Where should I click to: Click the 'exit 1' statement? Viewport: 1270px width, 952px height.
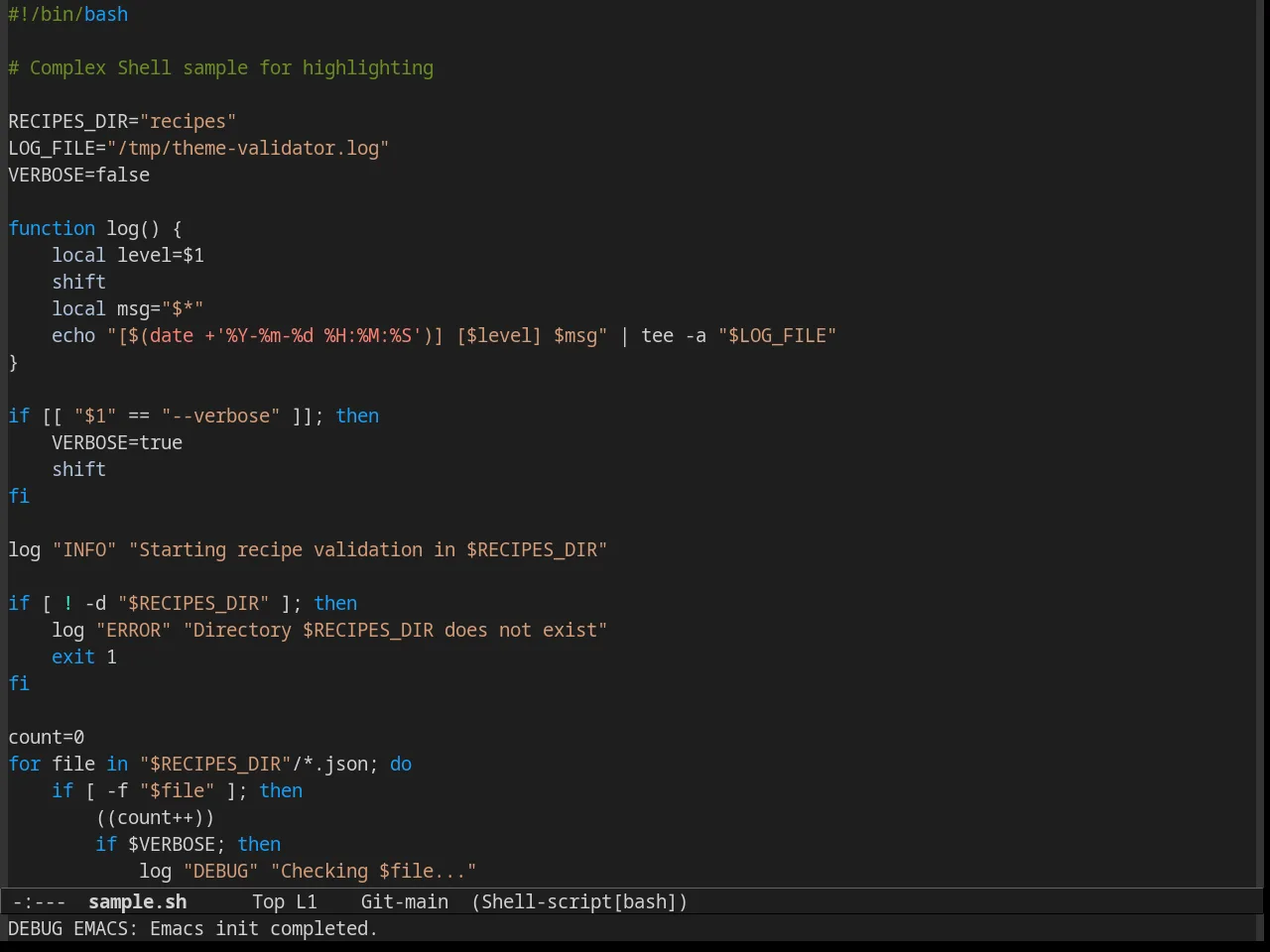[84, 656]
